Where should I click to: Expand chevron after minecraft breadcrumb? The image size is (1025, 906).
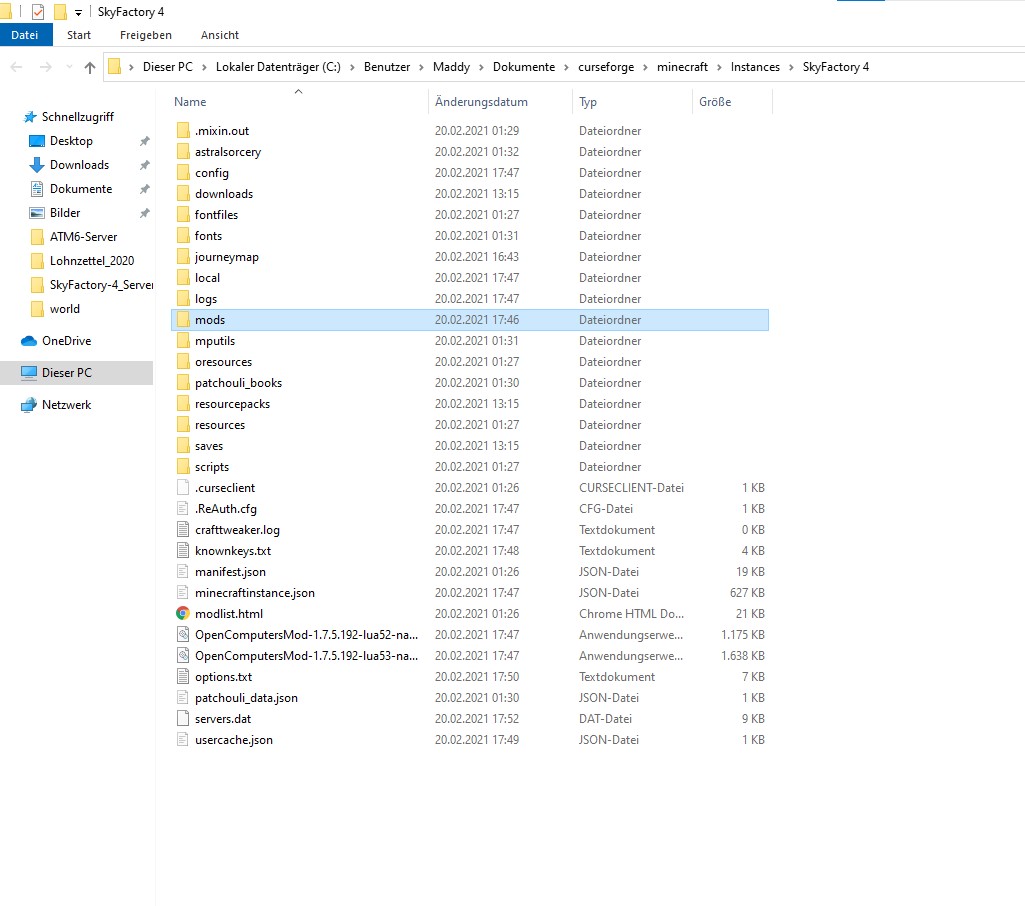pyautogui.click(x=719, y=67)
